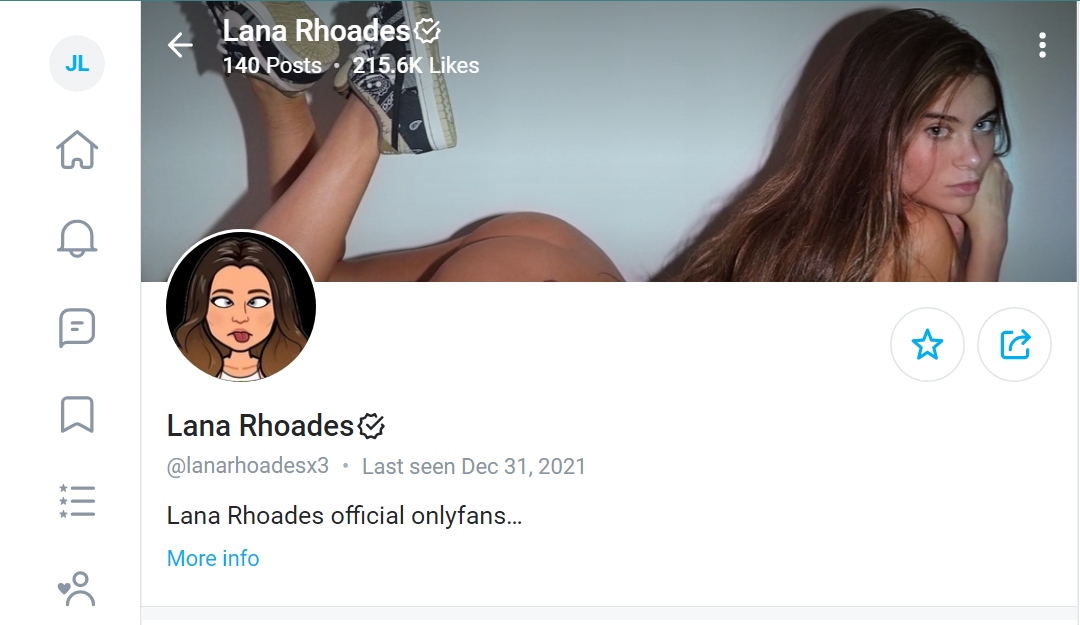
Task: Click the truncated bio text line
Action: 344,515
